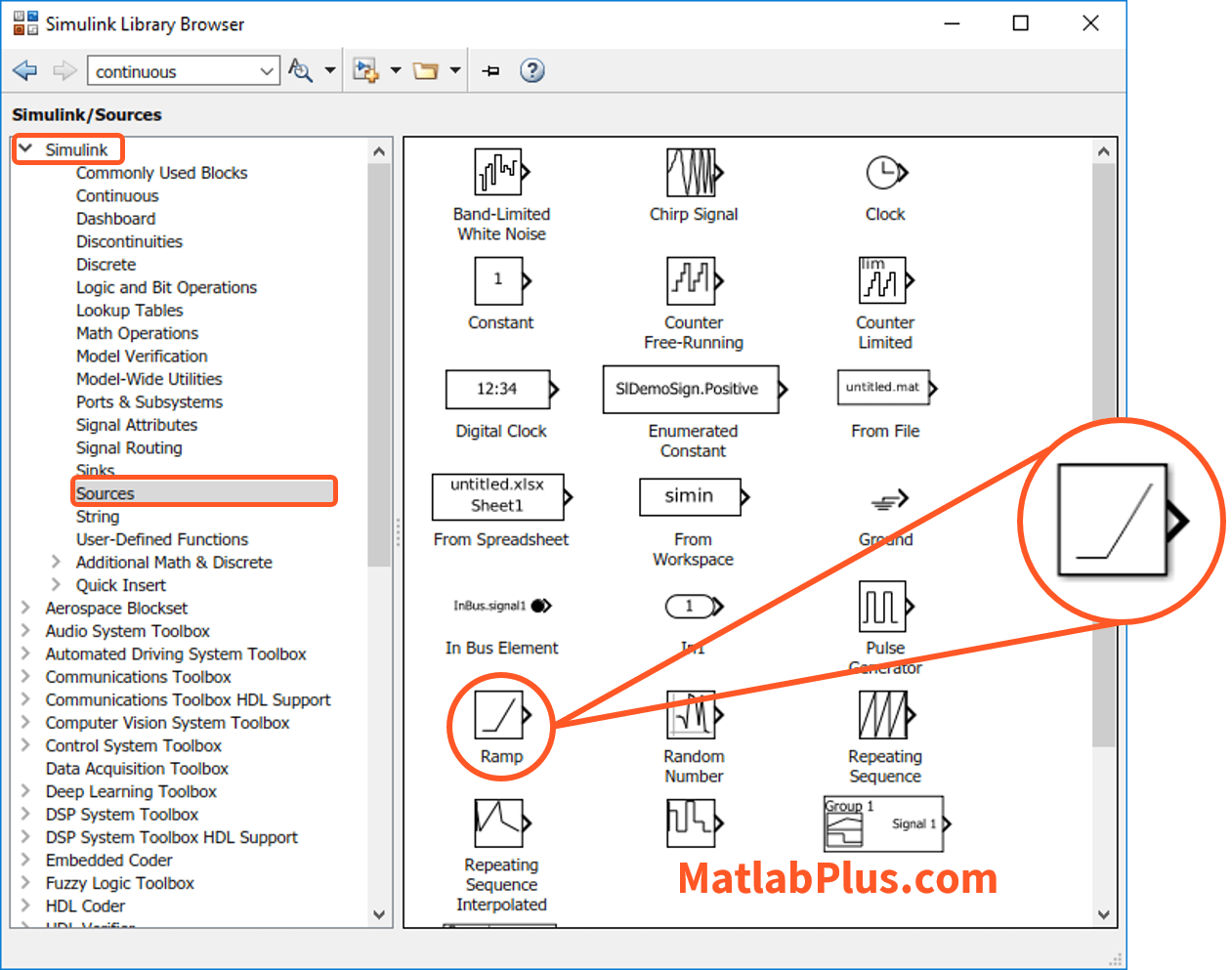Image resolution: width=1232 pixels, height=970 pixels.
Task: Open the search term dropdown box
Action: pos(267,71)
